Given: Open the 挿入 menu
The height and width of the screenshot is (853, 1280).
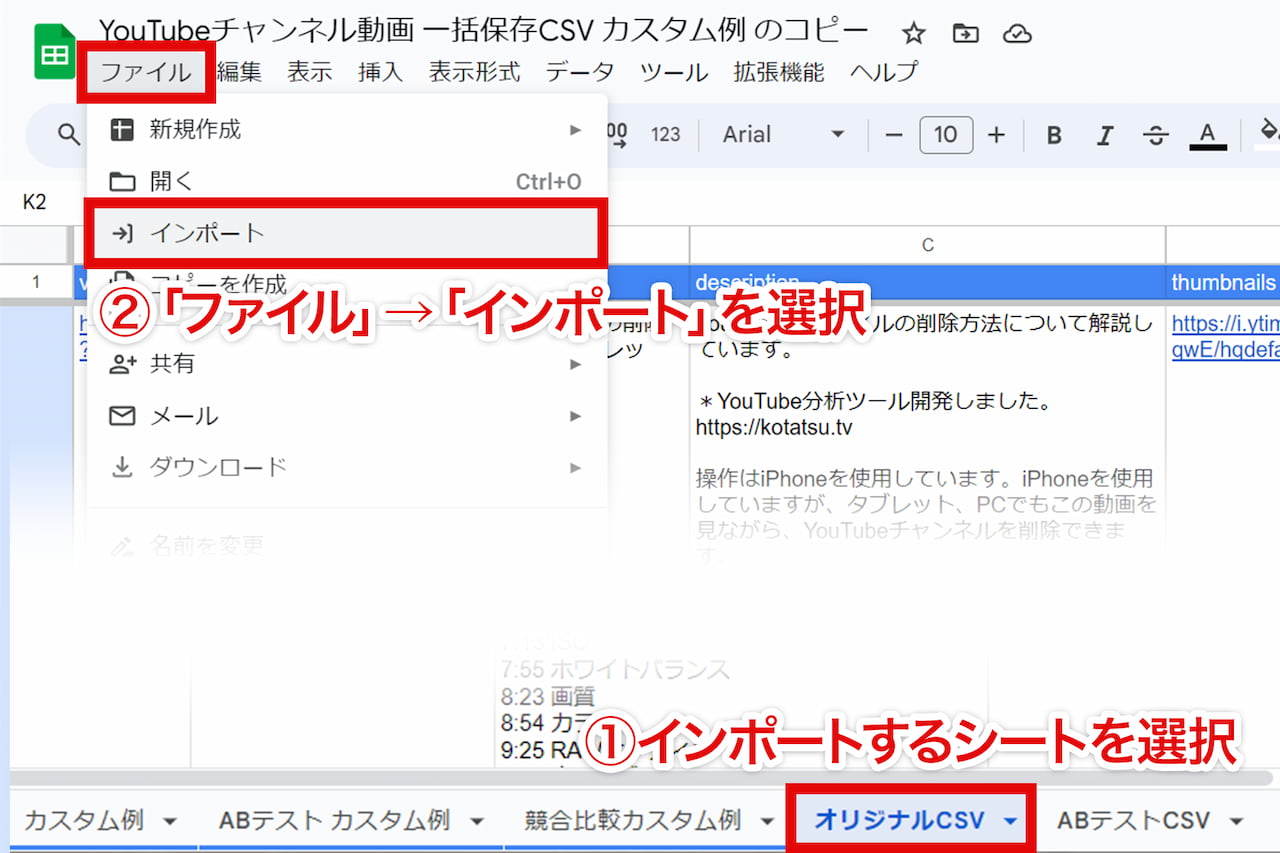Looking at the screenshot, I should pos(380,72).
